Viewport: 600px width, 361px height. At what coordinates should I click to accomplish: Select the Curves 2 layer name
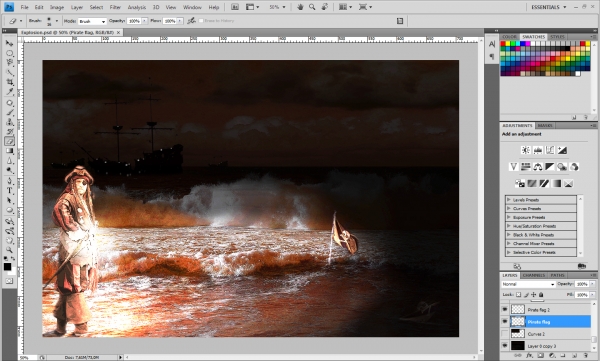(536, 334)
